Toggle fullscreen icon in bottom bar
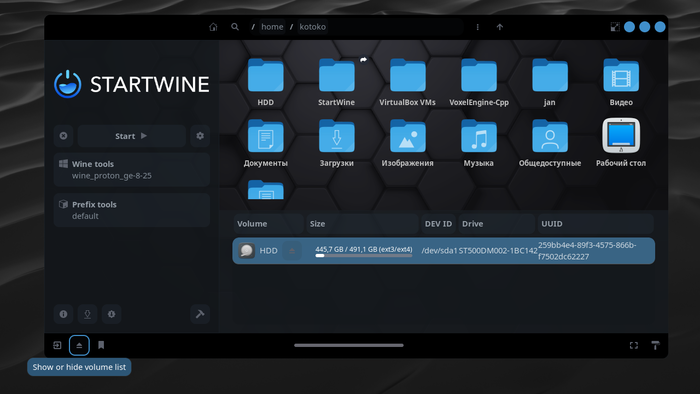 [x=634, y=345]
